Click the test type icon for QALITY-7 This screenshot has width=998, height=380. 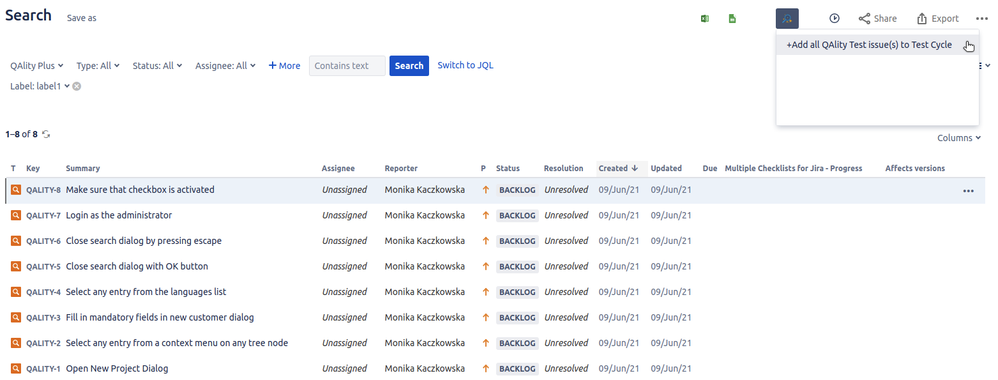coord(16,215)
